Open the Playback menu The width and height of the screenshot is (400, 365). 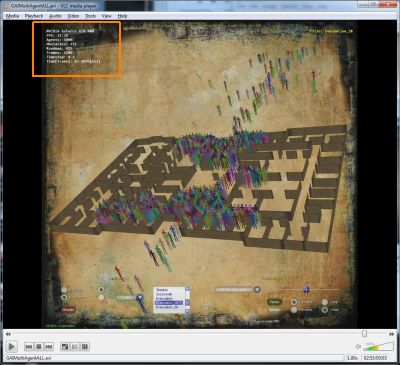pos(34,16)
